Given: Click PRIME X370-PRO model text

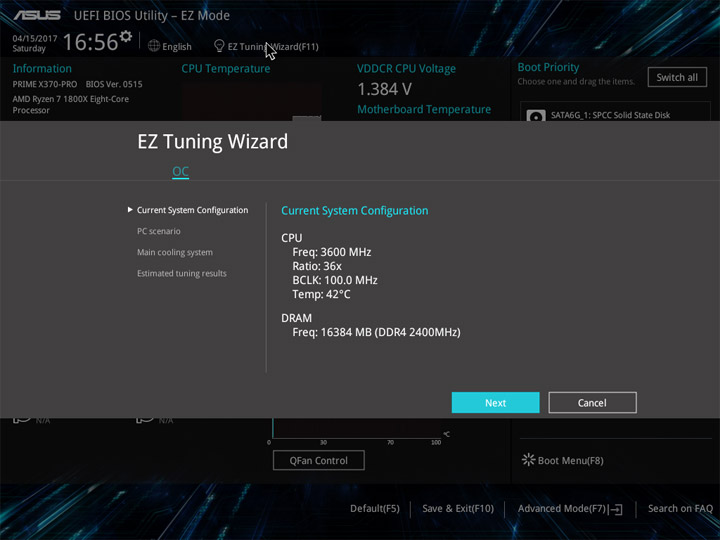Looking at the screenshot, I should pos(45,84).
